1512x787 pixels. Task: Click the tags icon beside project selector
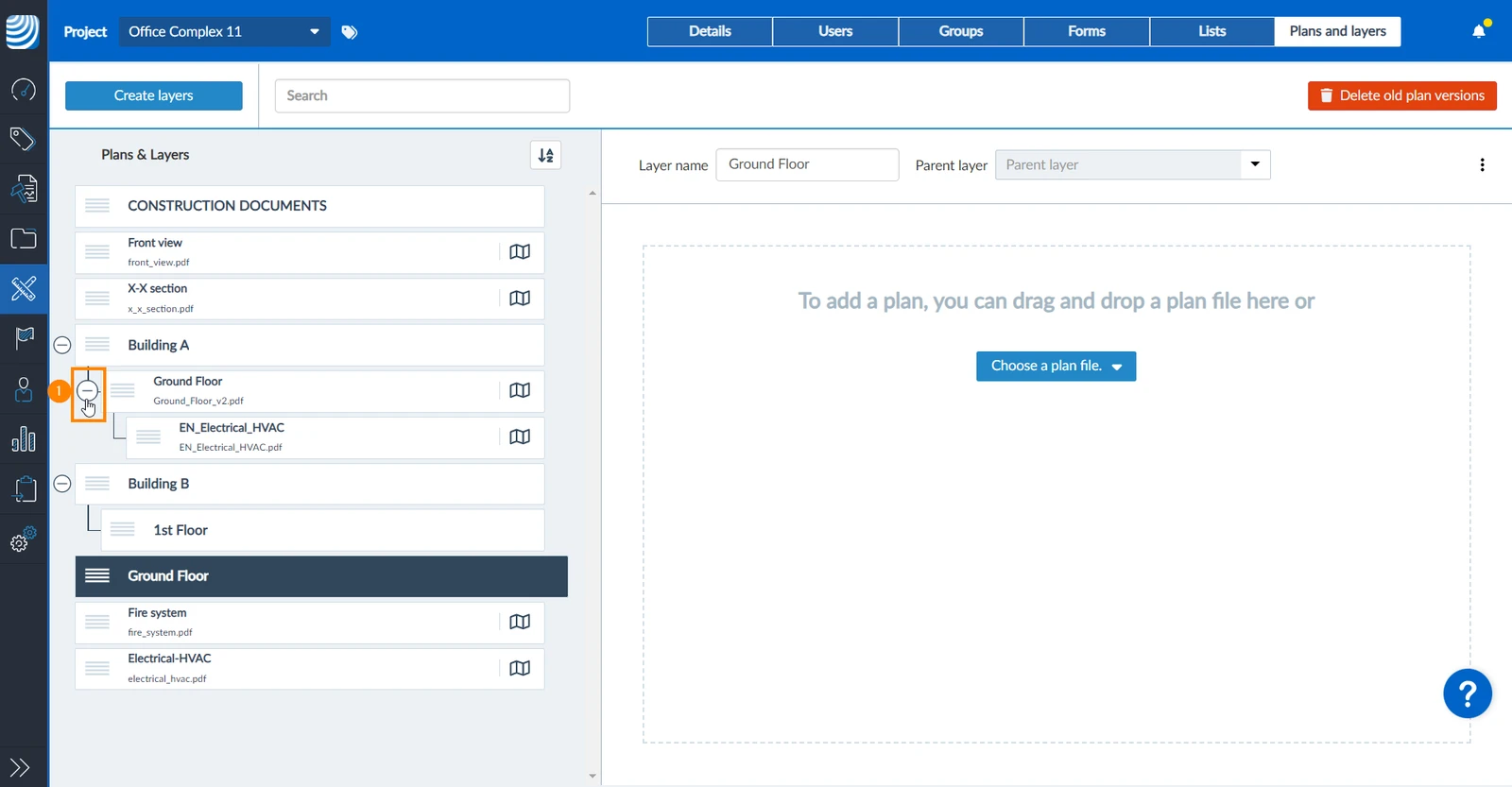pos(350,32)
